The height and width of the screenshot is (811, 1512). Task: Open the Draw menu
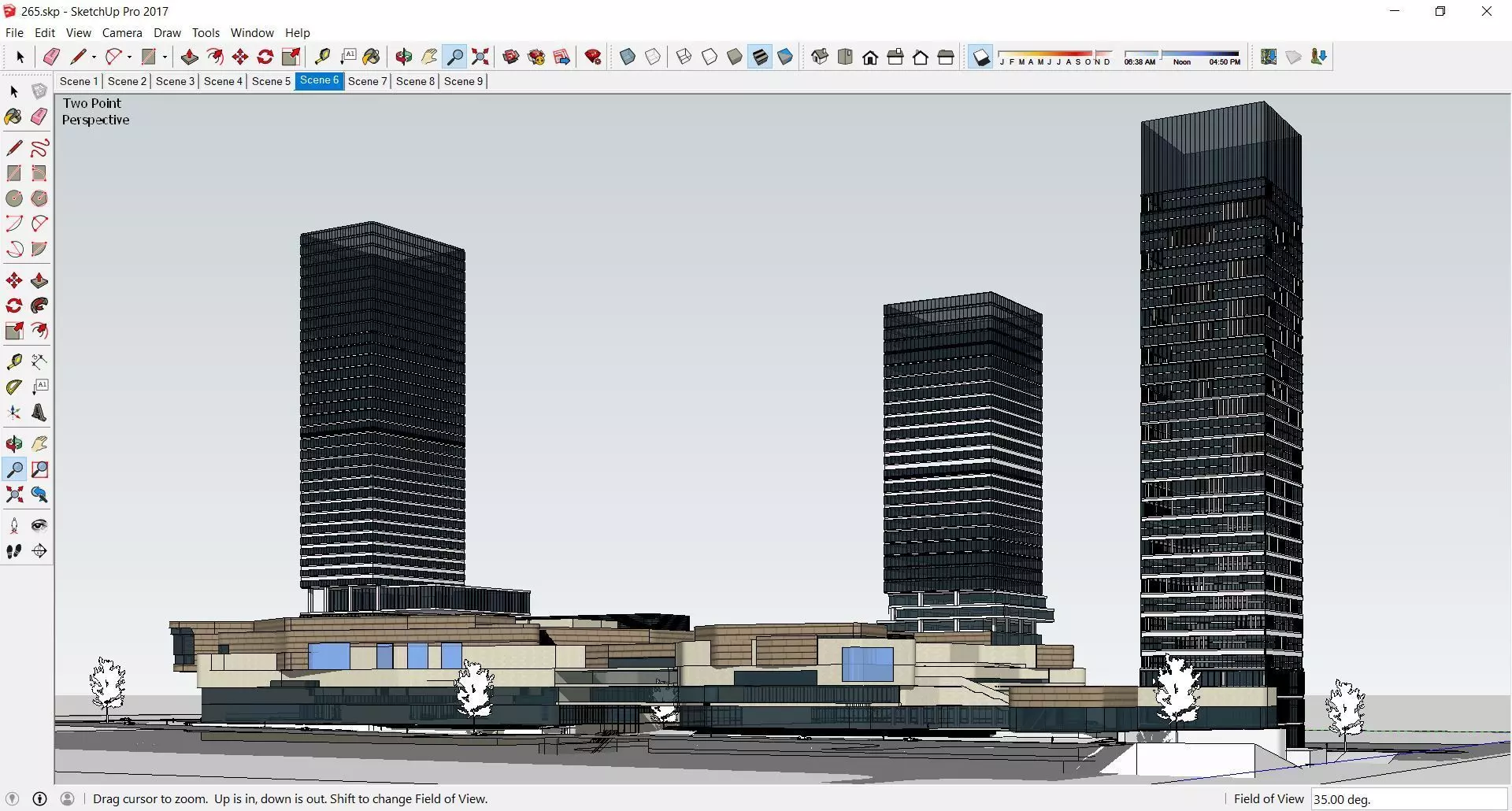click(x=167, y=32)
